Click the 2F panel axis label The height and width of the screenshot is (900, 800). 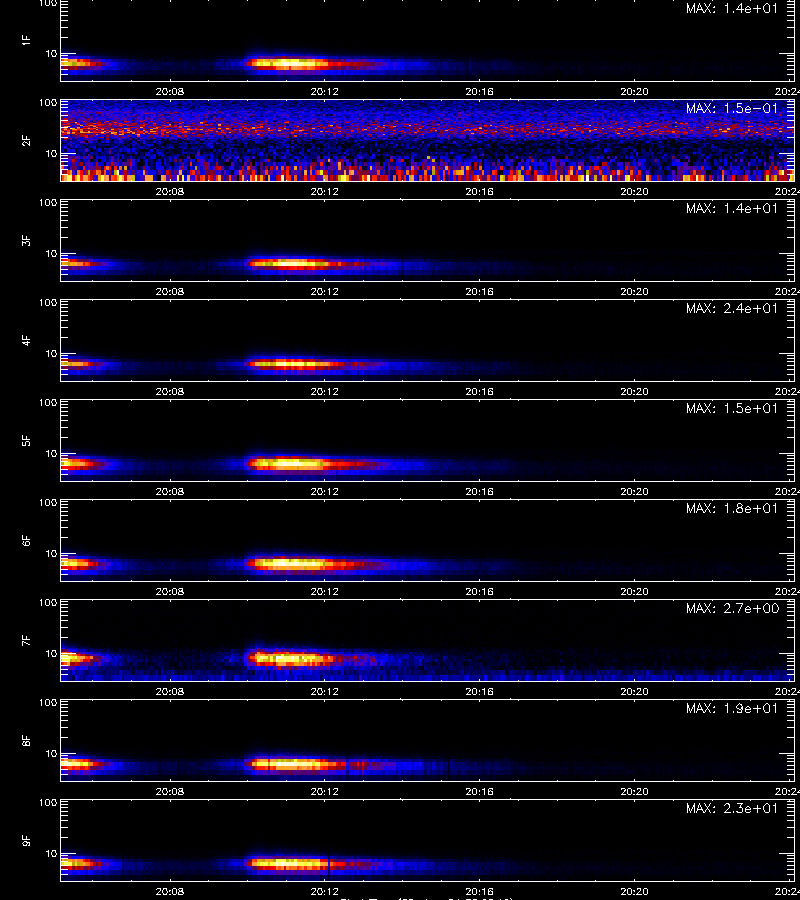pyautogui.click(x=26, y=140)
